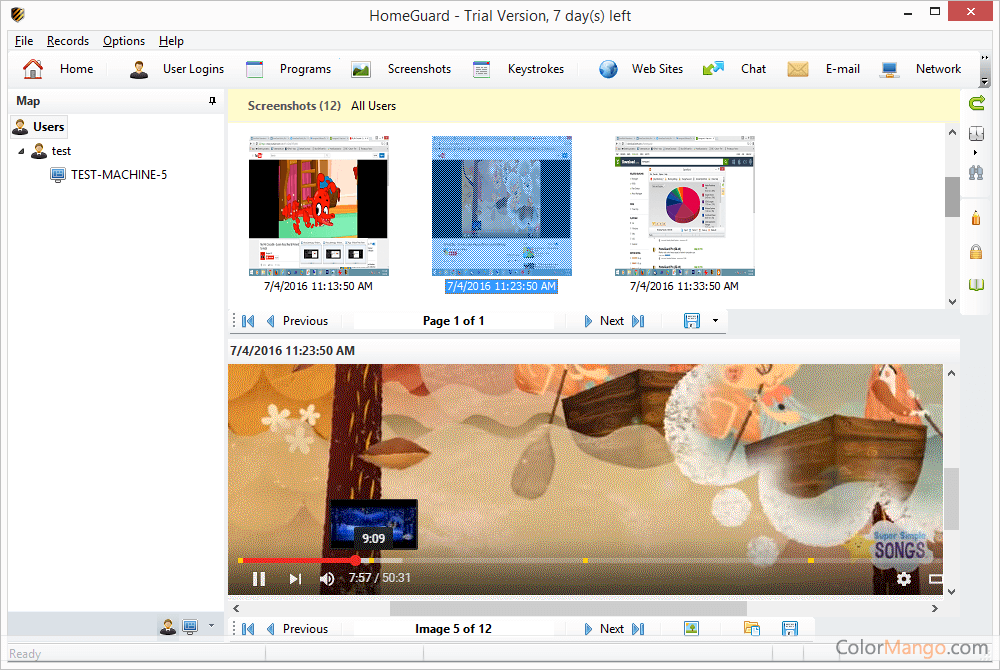Click the orange padlock icon
Image resolution: width=1000 pixels, height=670 pixels.
pyautogui.click(x=977, y=252)
